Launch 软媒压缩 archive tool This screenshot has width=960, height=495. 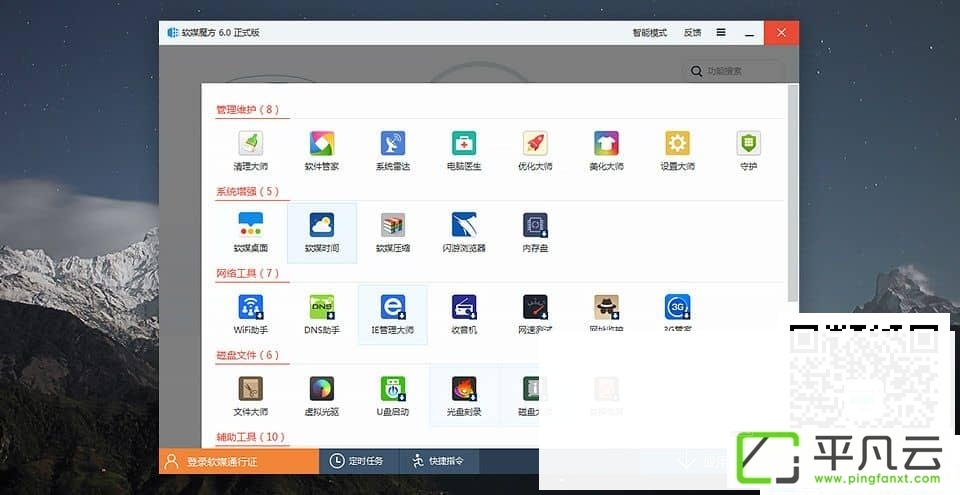(392, 233)
